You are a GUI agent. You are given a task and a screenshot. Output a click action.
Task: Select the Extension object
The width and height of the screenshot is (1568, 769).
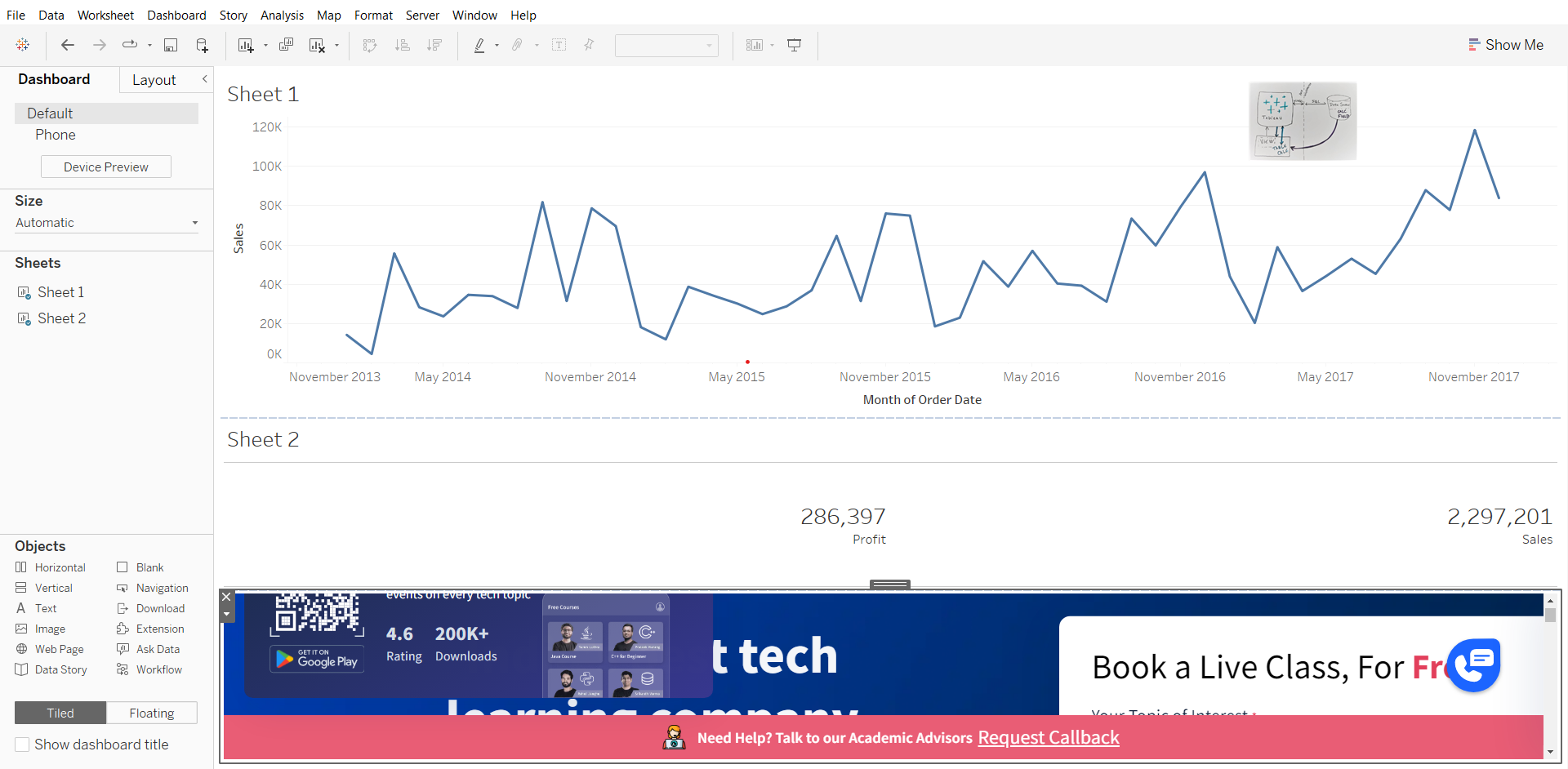[x=160, y=629]
